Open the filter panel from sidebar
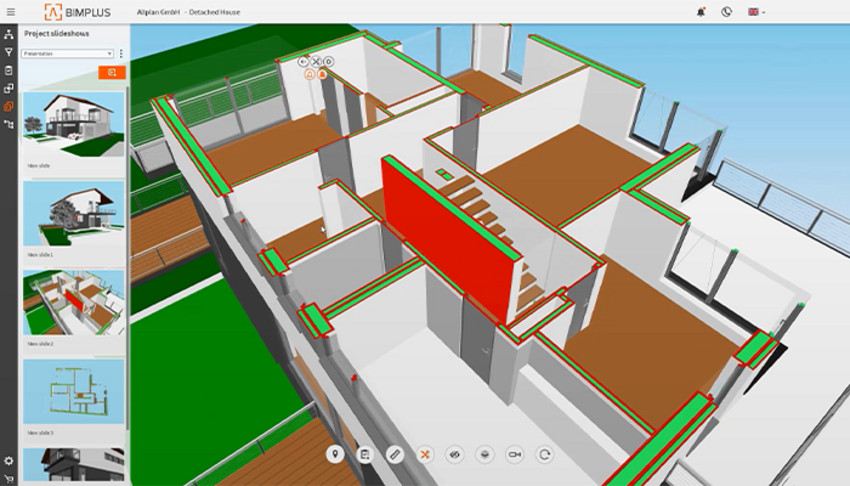The width and height of the screenshot is (850, 486). point(9,52)
